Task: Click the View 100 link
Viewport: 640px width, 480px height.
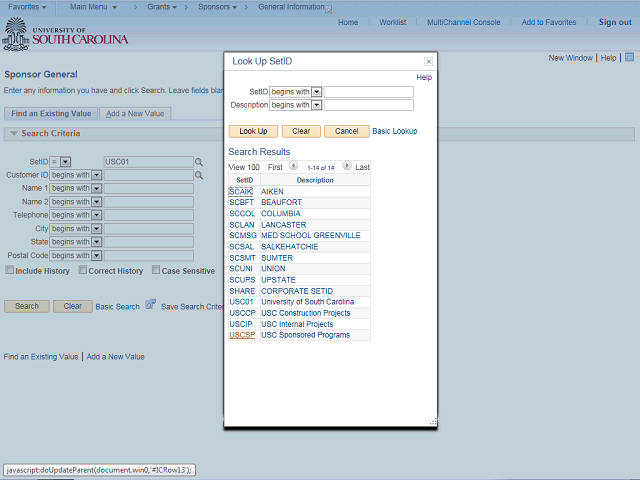Action: coord(244,167)
